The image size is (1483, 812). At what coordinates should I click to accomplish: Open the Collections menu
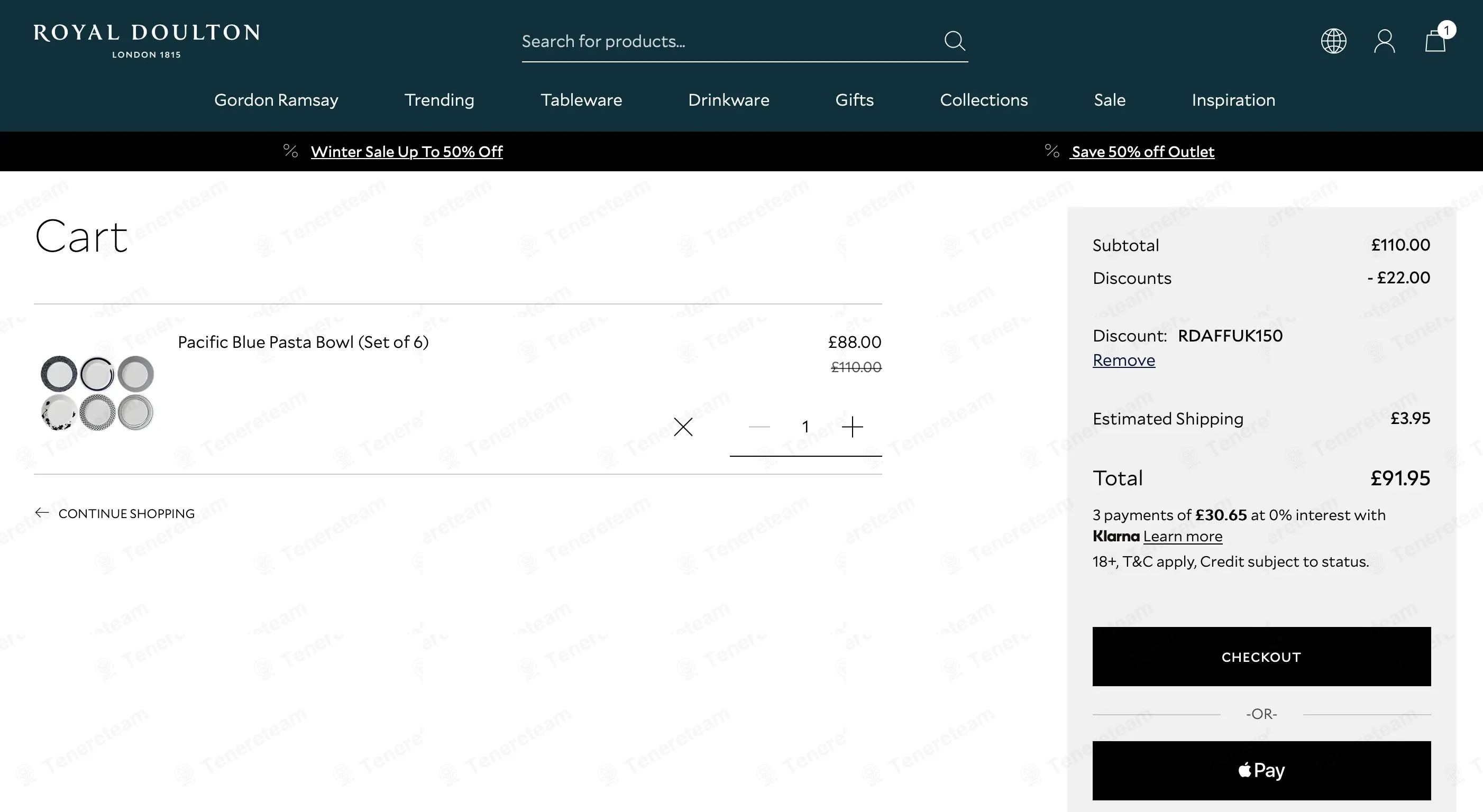pyautogui.click(x=984, y=100)
